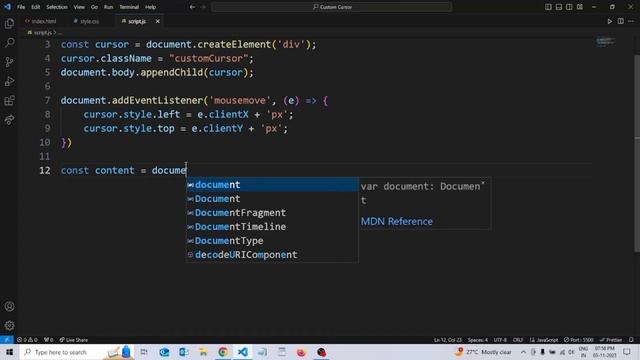Open the View menu
Screen dimensions: 640x360
[x=79, y=7]
